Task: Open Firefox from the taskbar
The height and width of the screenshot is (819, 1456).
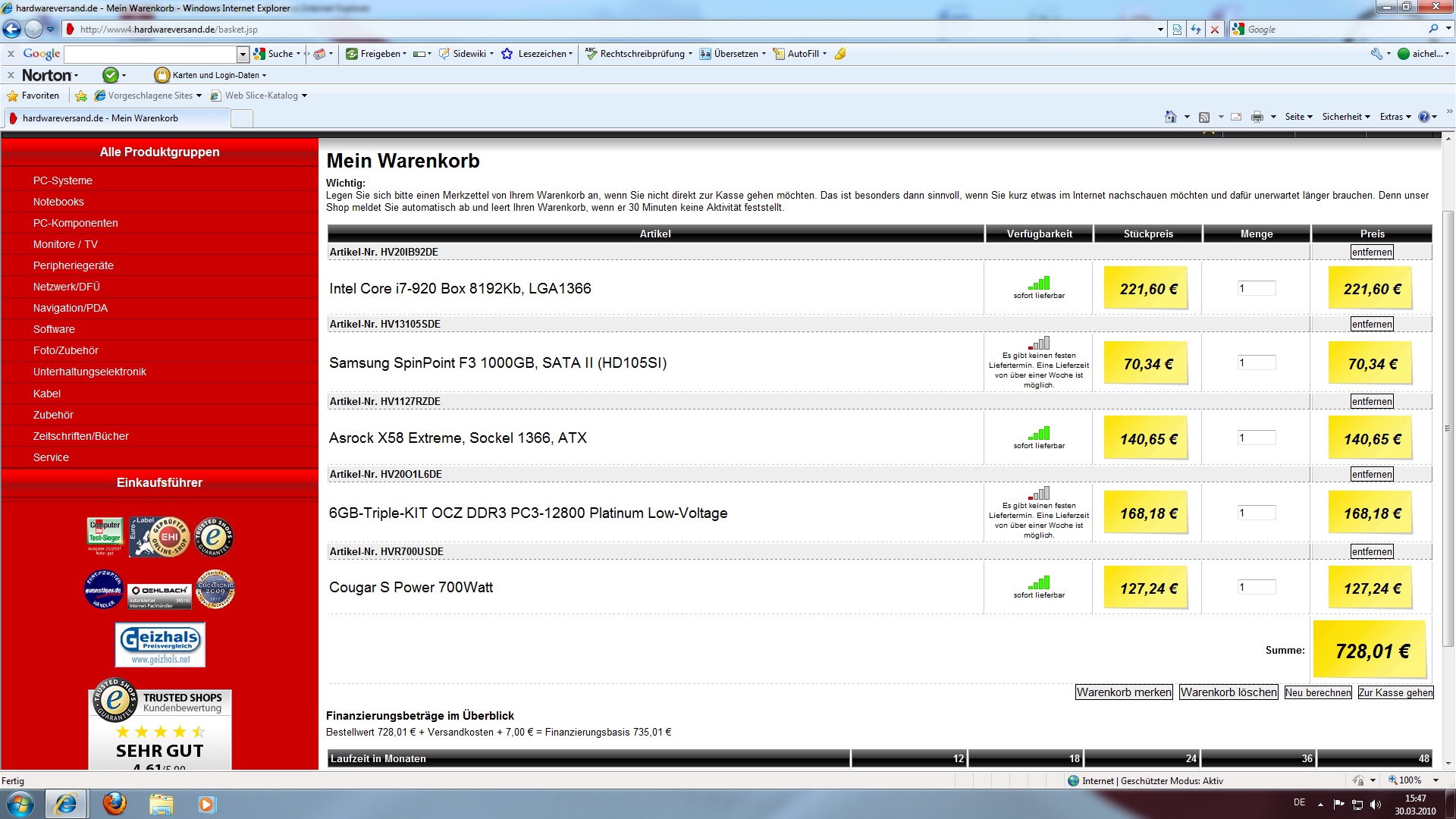Action: (115, 803)
